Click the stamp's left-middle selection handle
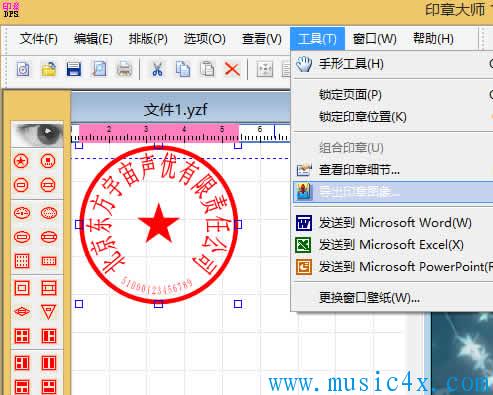 pos(79,225)
